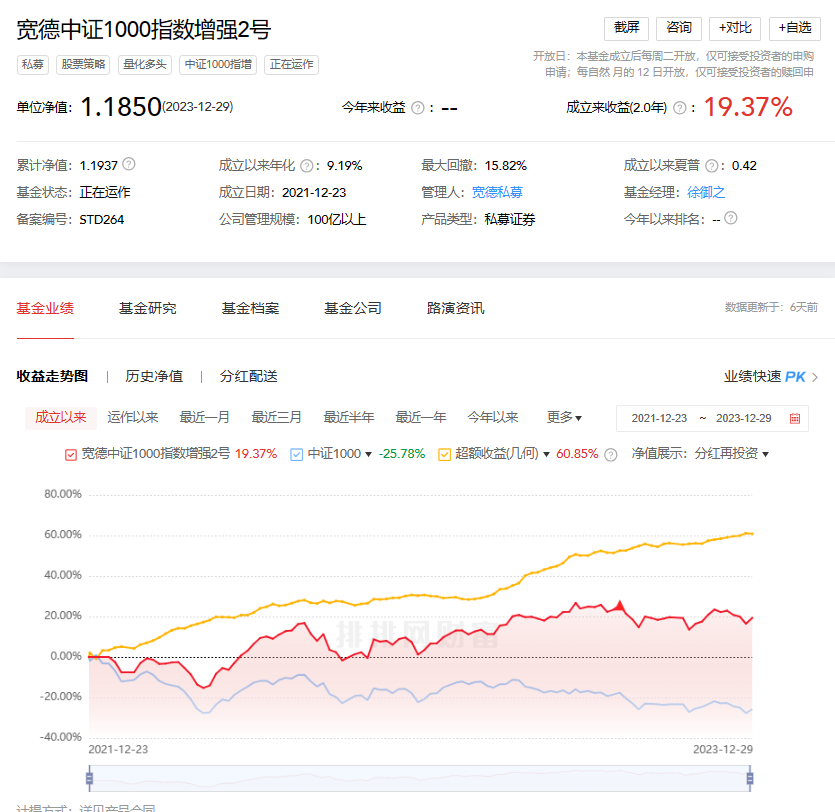The image size is (835, 812).
Task: Select 成立以来 period filter
Action: pyautogui.click(x=61, y=417)
